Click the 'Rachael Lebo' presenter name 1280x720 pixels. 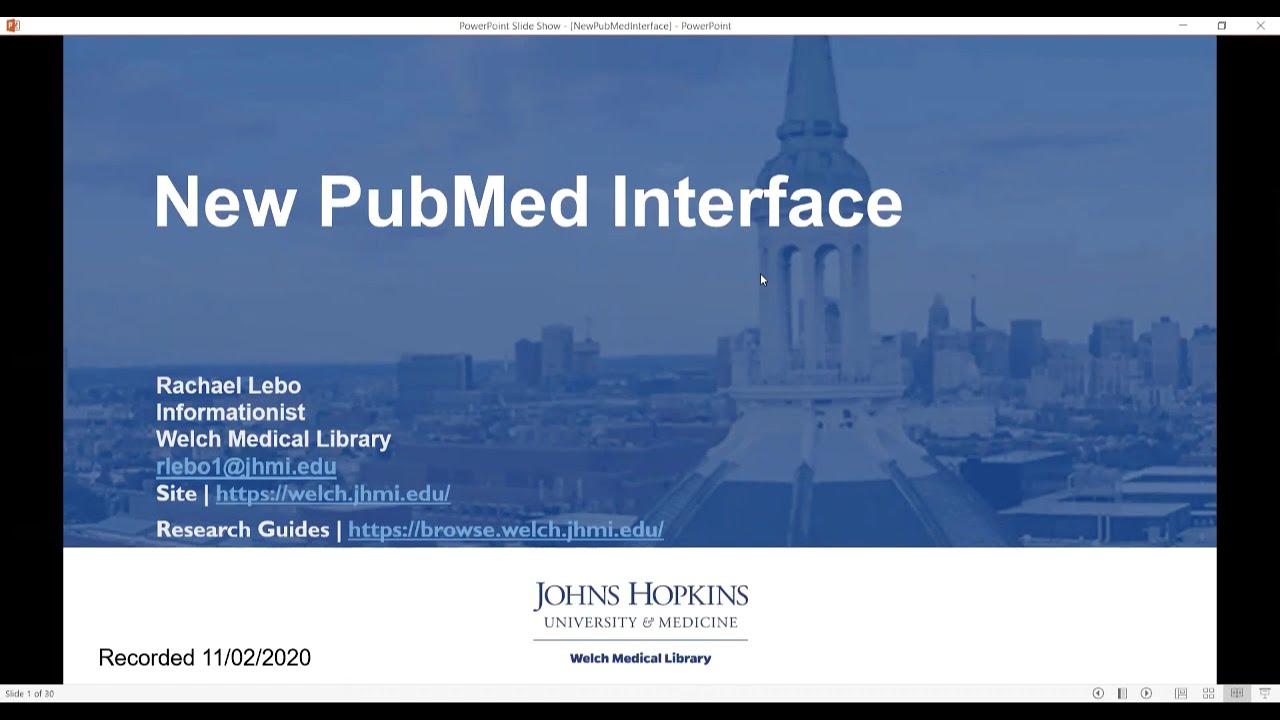[x=228, y=385]
